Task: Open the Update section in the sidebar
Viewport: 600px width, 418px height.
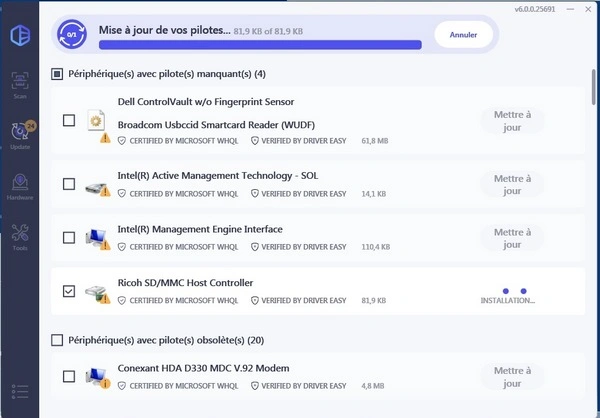Action: 19,135
